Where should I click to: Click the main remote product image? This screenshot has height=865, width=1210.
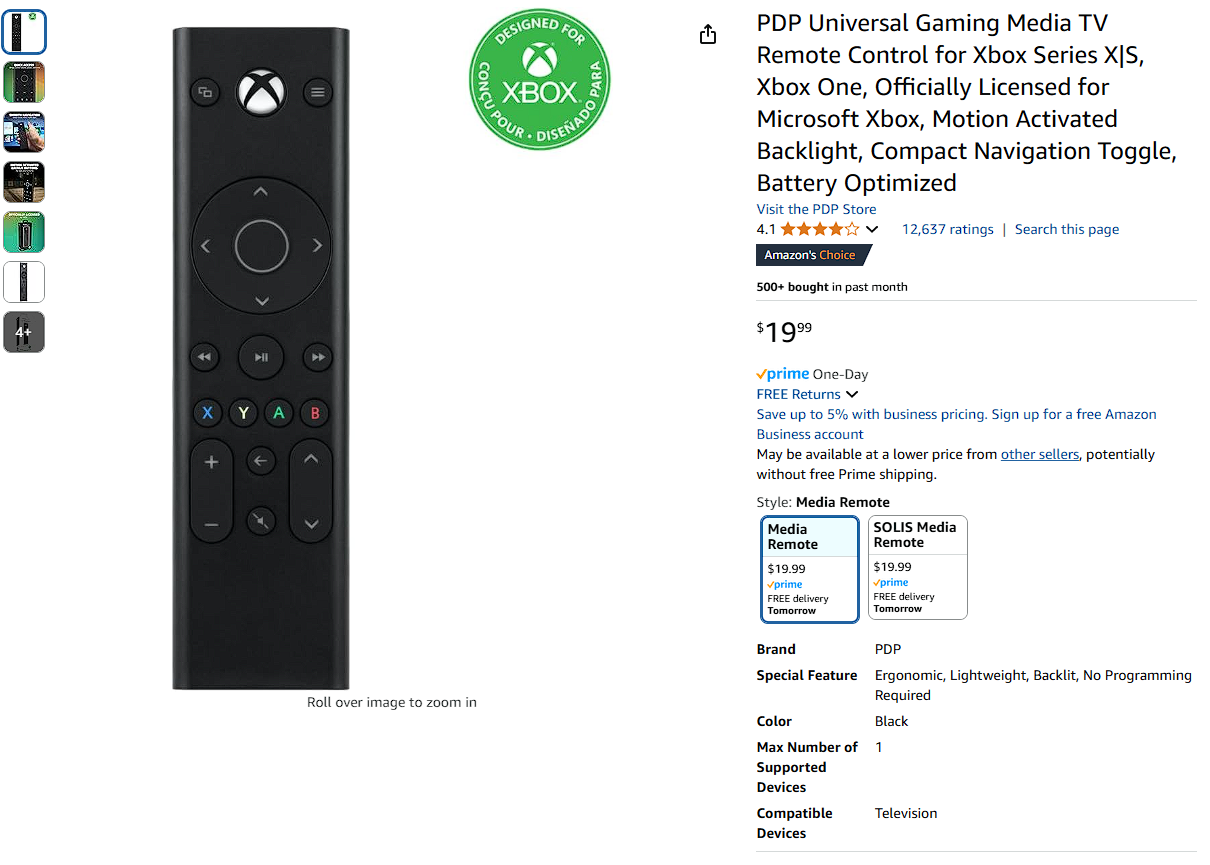(261, 358)
